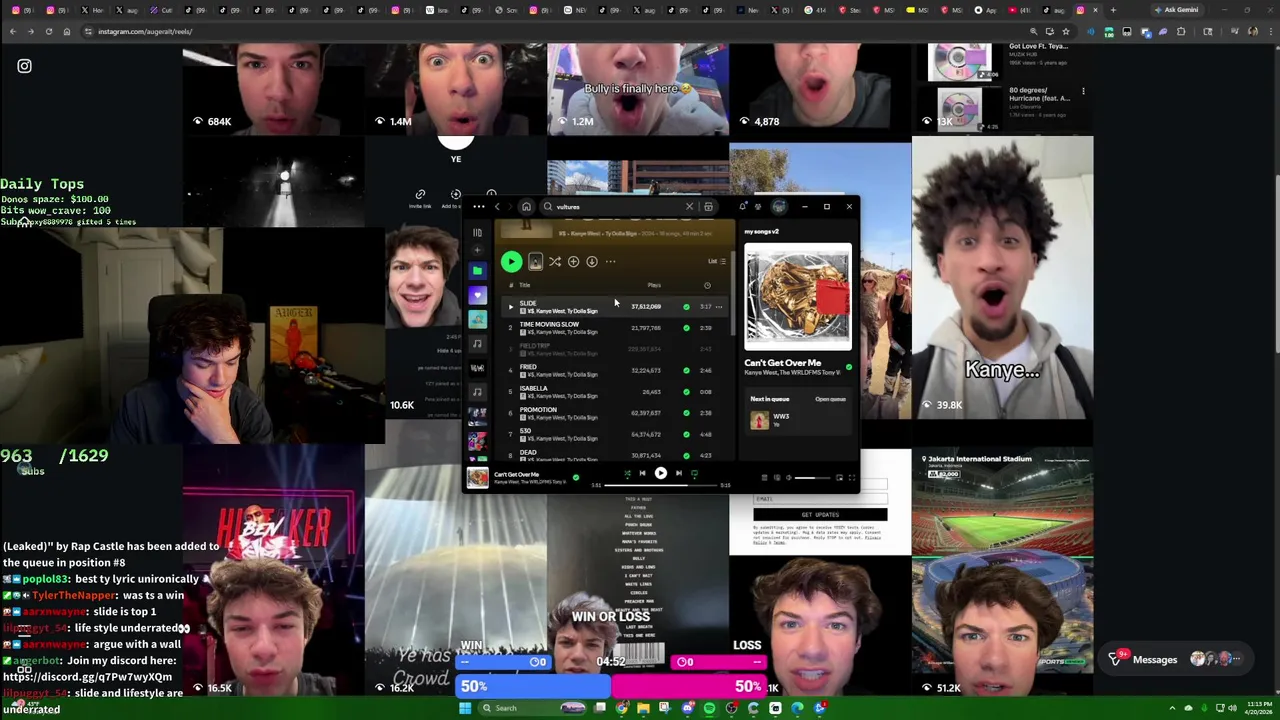Screen dimensions: 1280x720
Task: Open Spotify notifications bell
Action: pos(742,207)
